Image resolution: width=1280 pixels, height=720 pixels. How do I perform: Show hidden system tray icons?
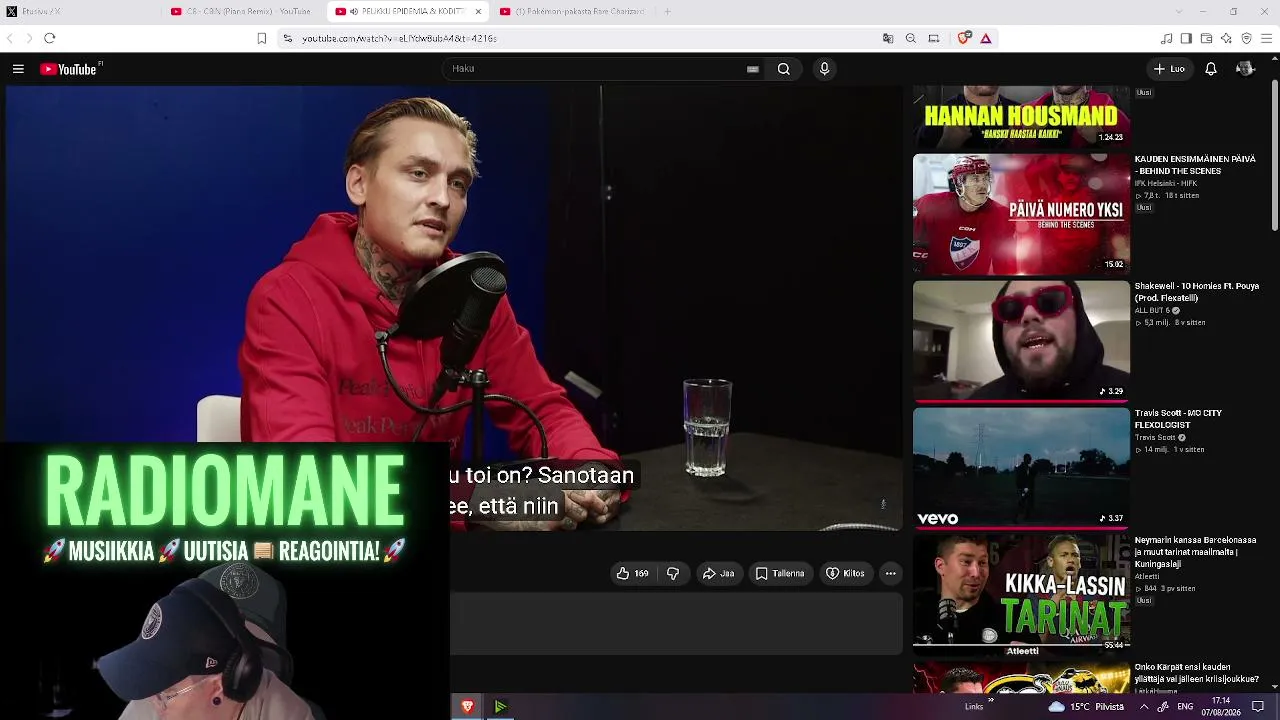pos(1144,707)
